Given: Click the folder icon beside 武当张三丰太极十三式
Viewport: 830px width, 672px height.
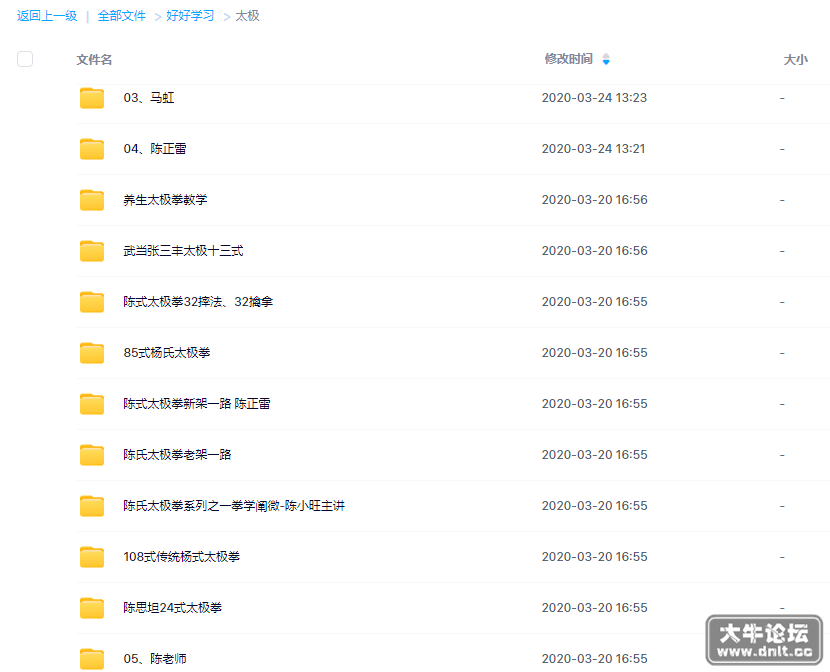Looking at the screenshot, I should (x=92, y=251).
